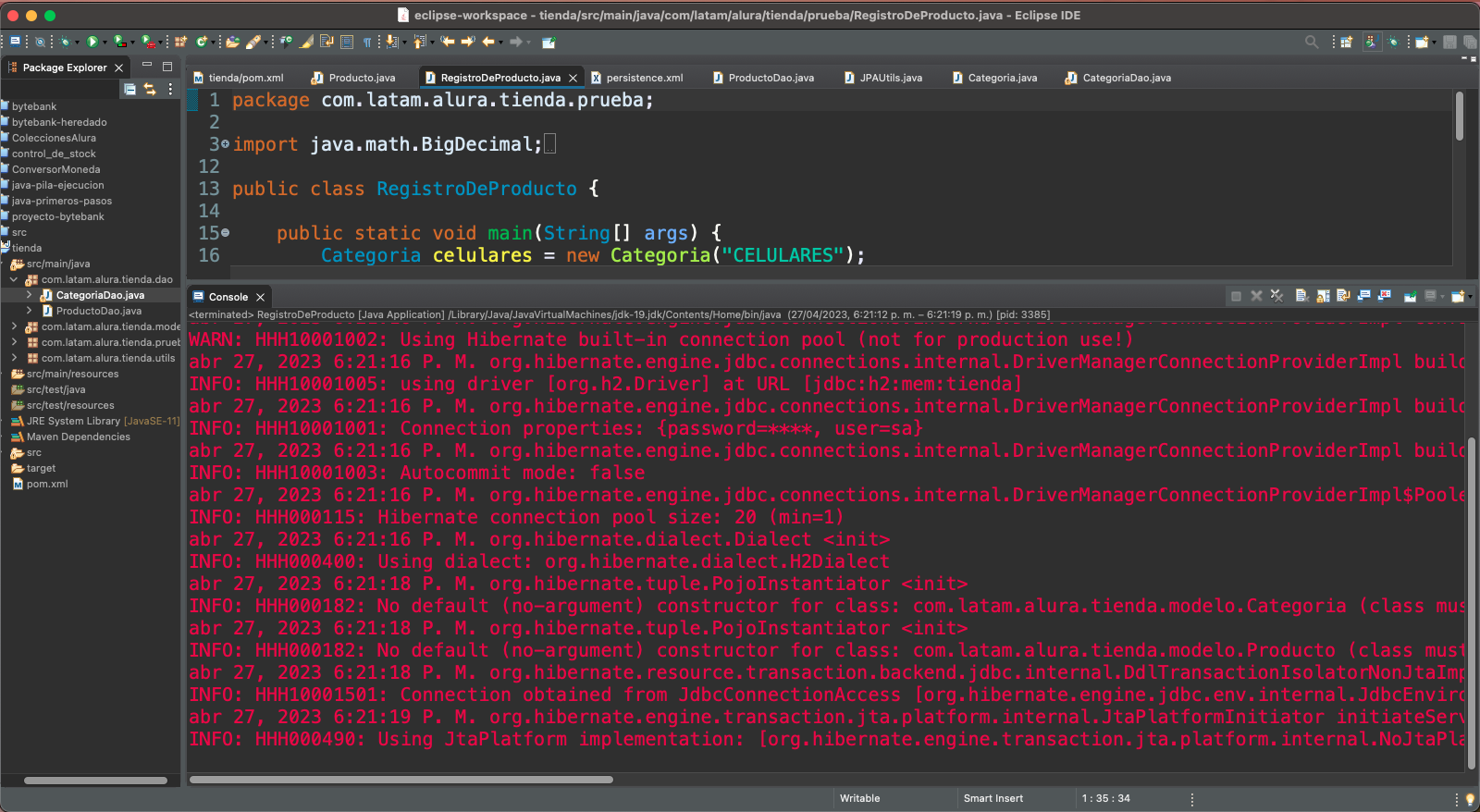
Task: Close the Console view tab
Action: (x=260, y=297)
